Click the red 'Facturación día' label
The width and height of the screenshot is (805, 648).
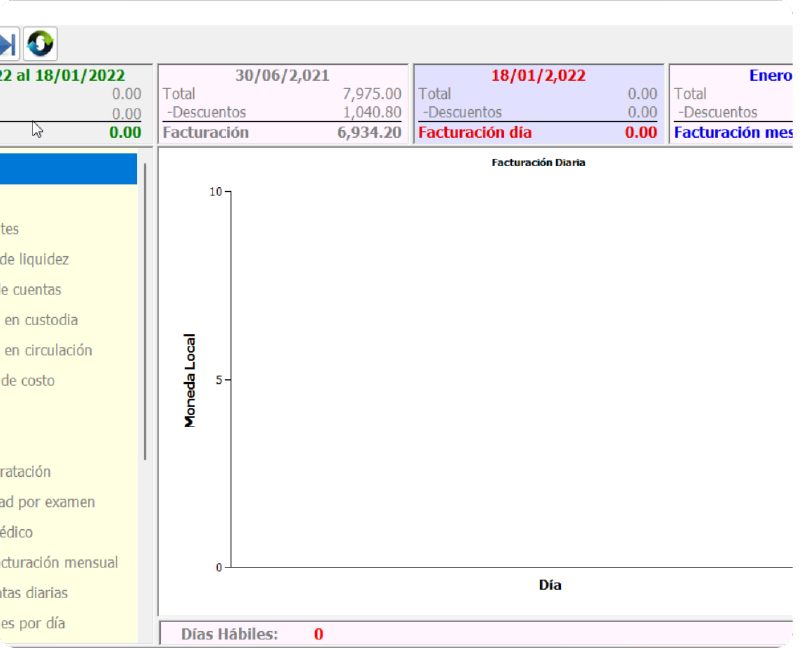[x=475, y=133]
